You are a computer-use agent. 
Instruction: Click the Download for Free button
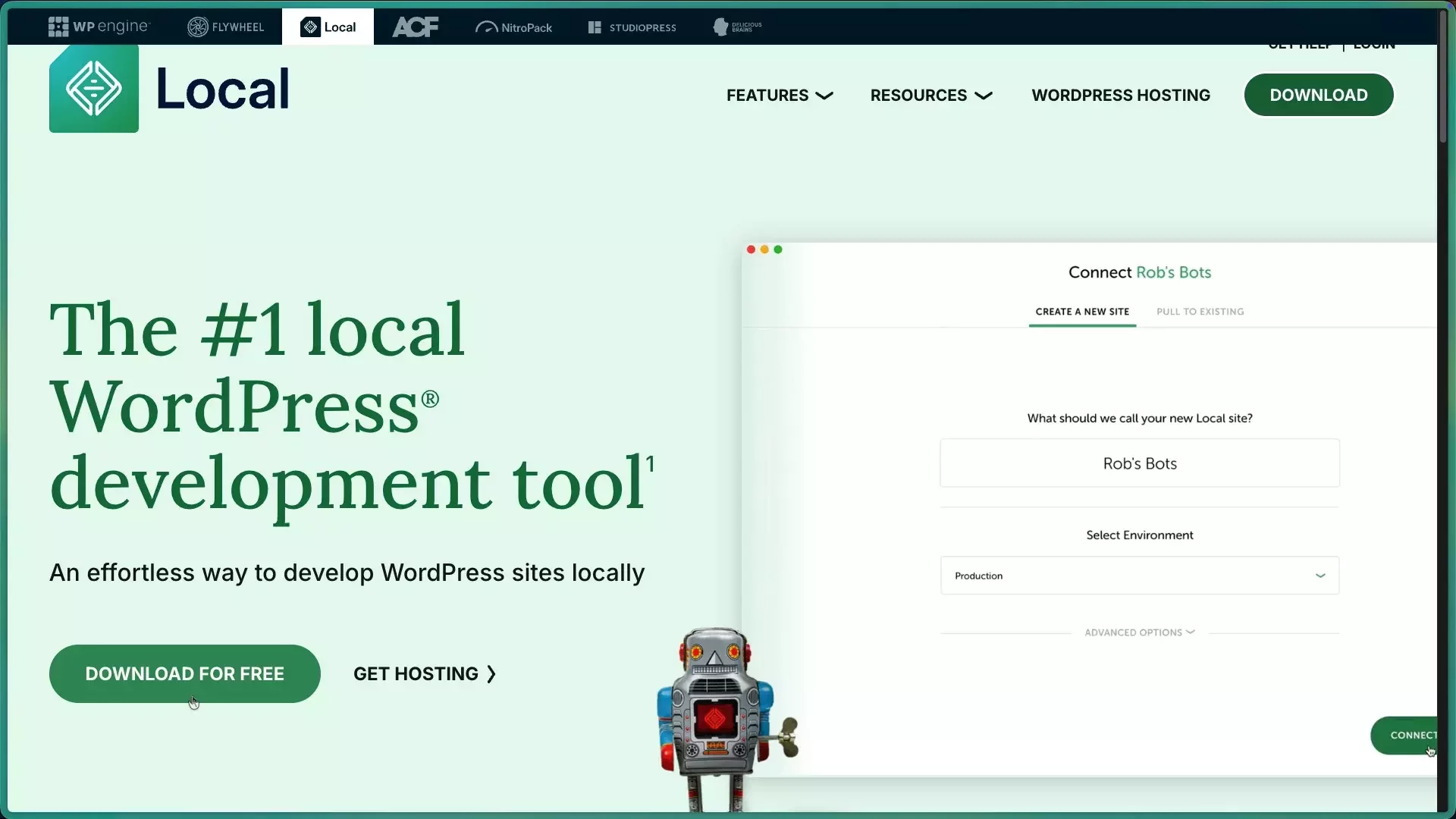point(184,673)
